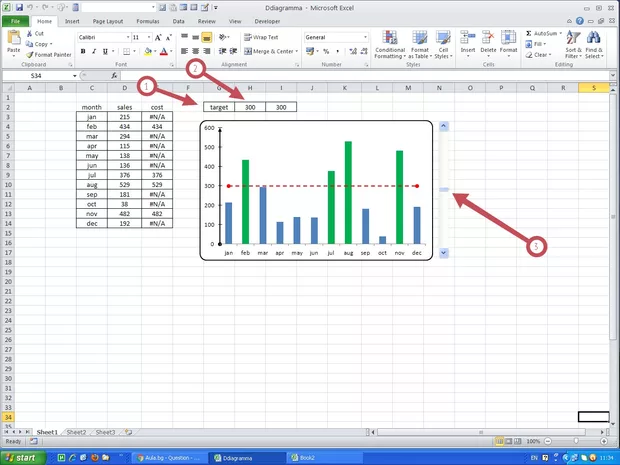The image size is (620, 465).
Task: Open Format as Table gallery
Action: point(420,44)
